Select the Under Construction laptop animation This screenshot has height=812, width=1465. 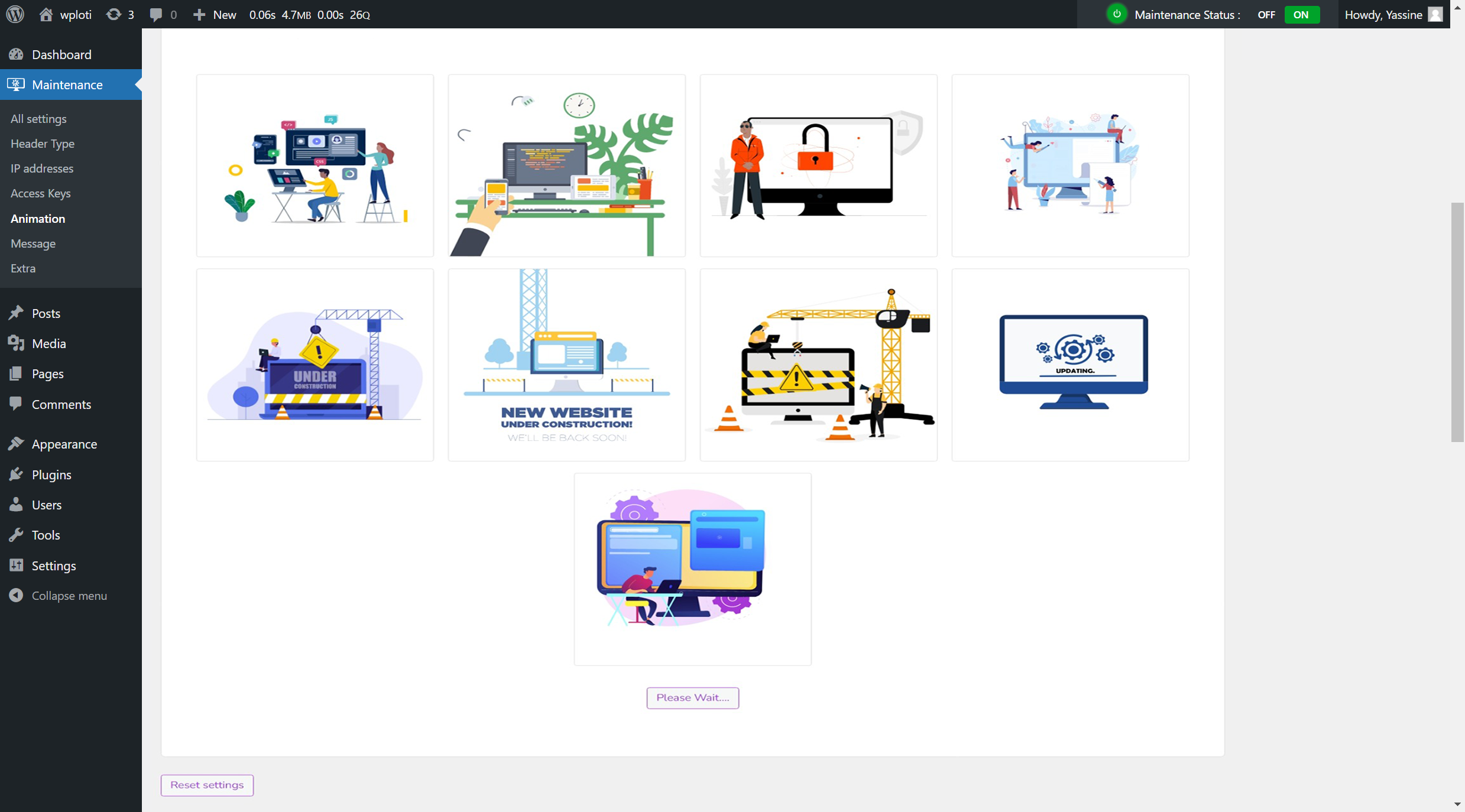pyautogui.click(x=315, y=365)
